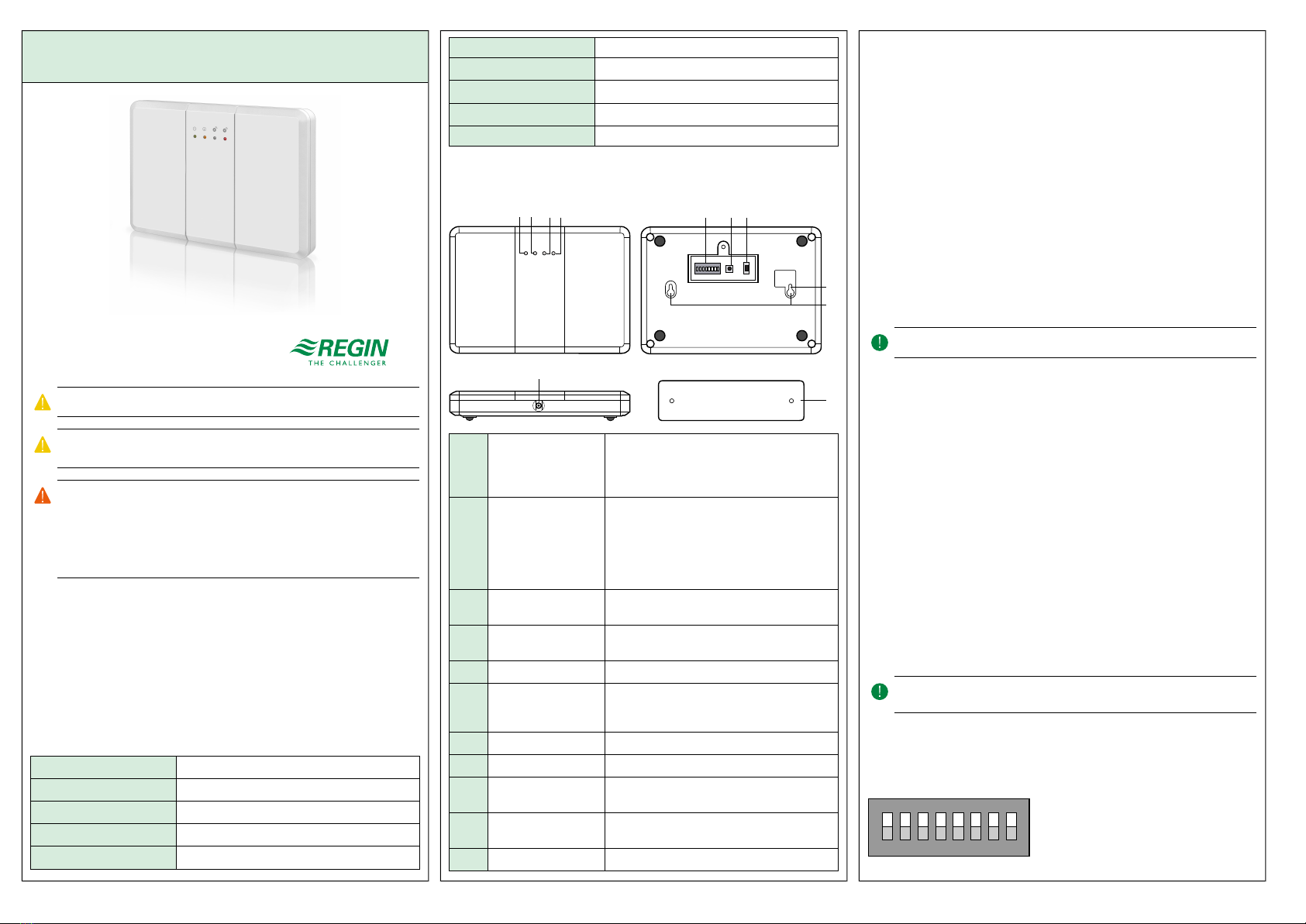1306x924 pixels.
Task: Toggle the fifth switch in the large DIP switch image
Action: [x=958, y=826]
